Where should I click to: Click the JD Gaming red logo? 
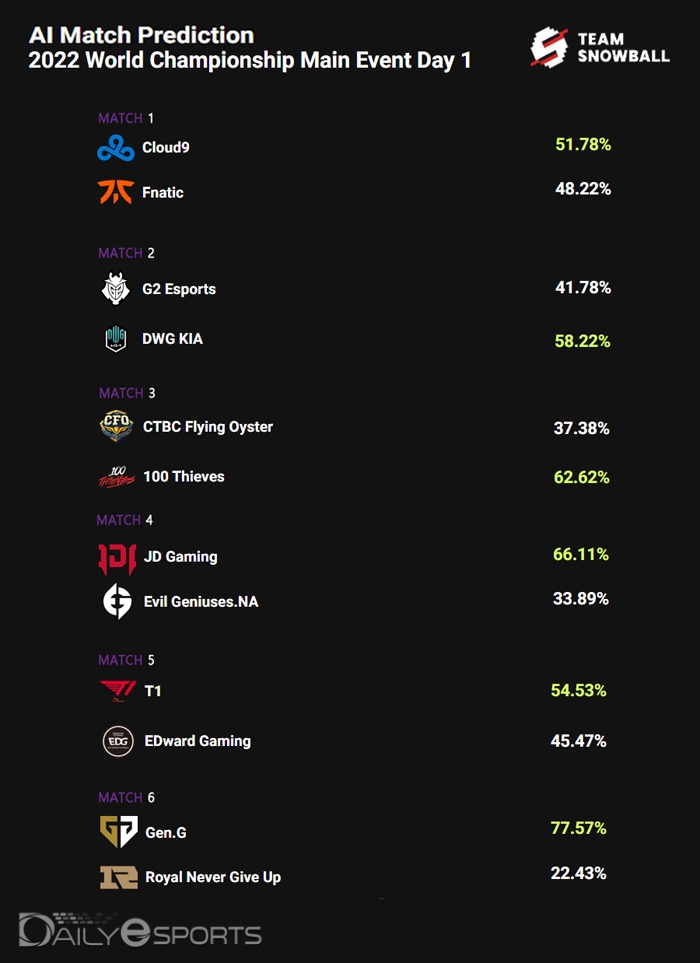point(117,557)
